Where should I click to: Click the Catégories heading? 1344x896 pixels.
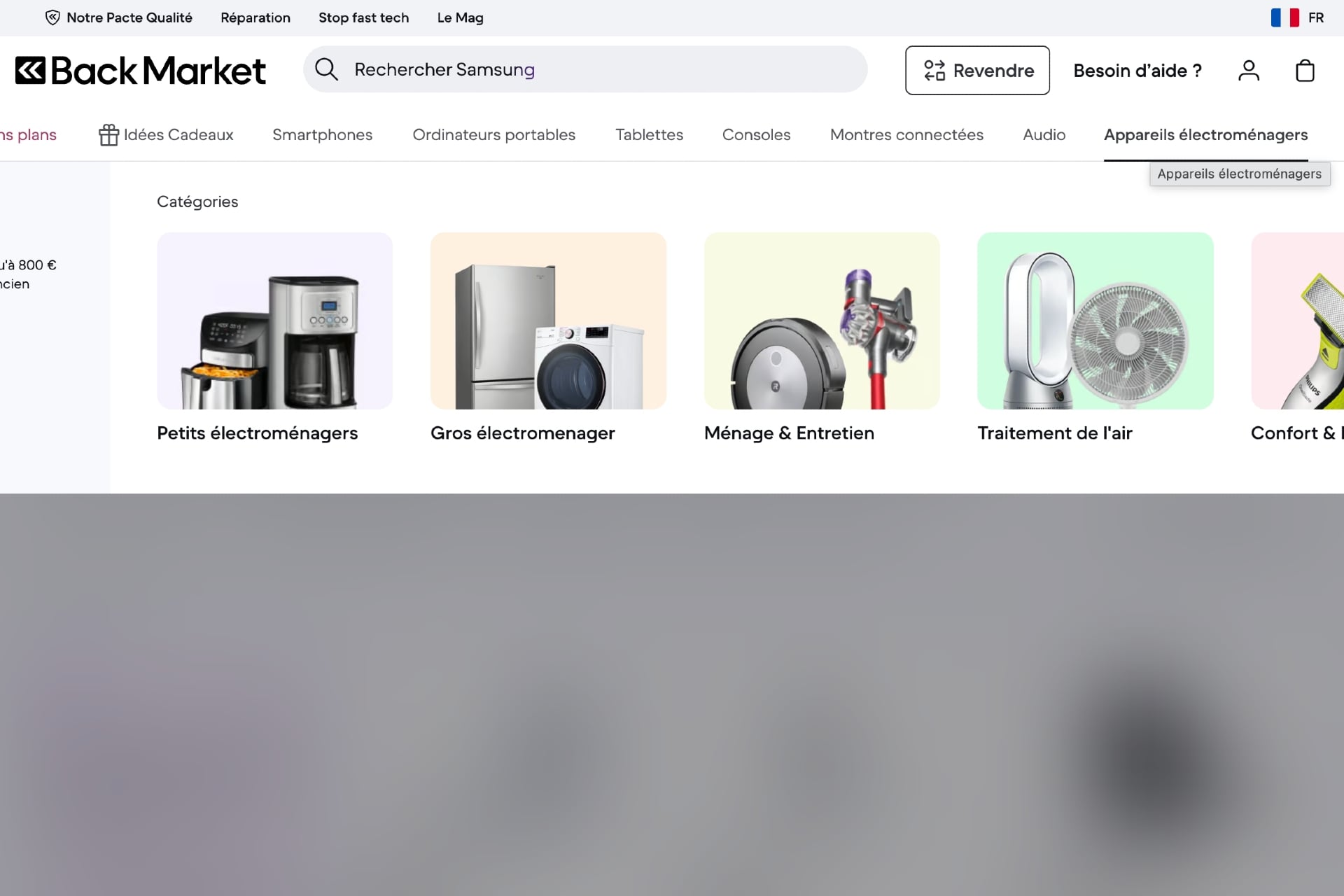tap(197, 202)
